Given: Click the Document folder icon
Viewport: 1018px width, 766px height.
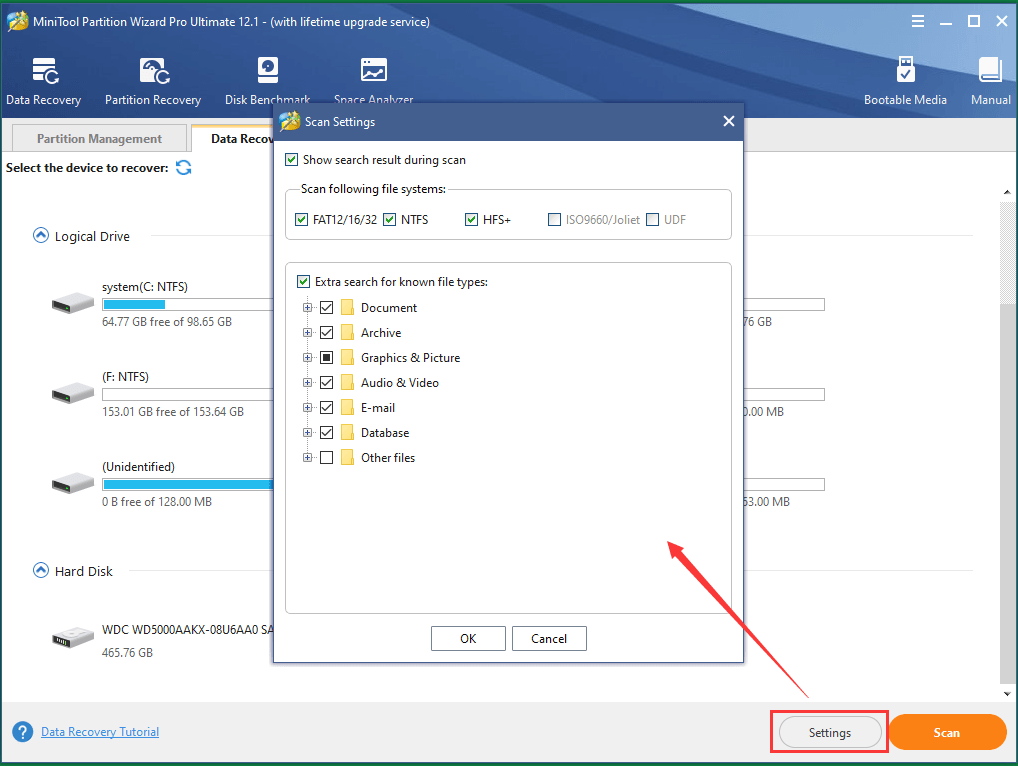Looking at the screenshot, I should (348, 308).
